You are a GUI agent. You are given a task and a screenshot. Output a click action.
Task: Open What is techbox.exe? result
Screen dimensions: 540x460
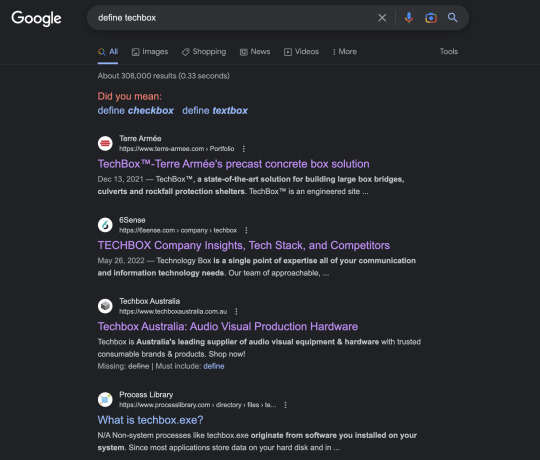150,420
